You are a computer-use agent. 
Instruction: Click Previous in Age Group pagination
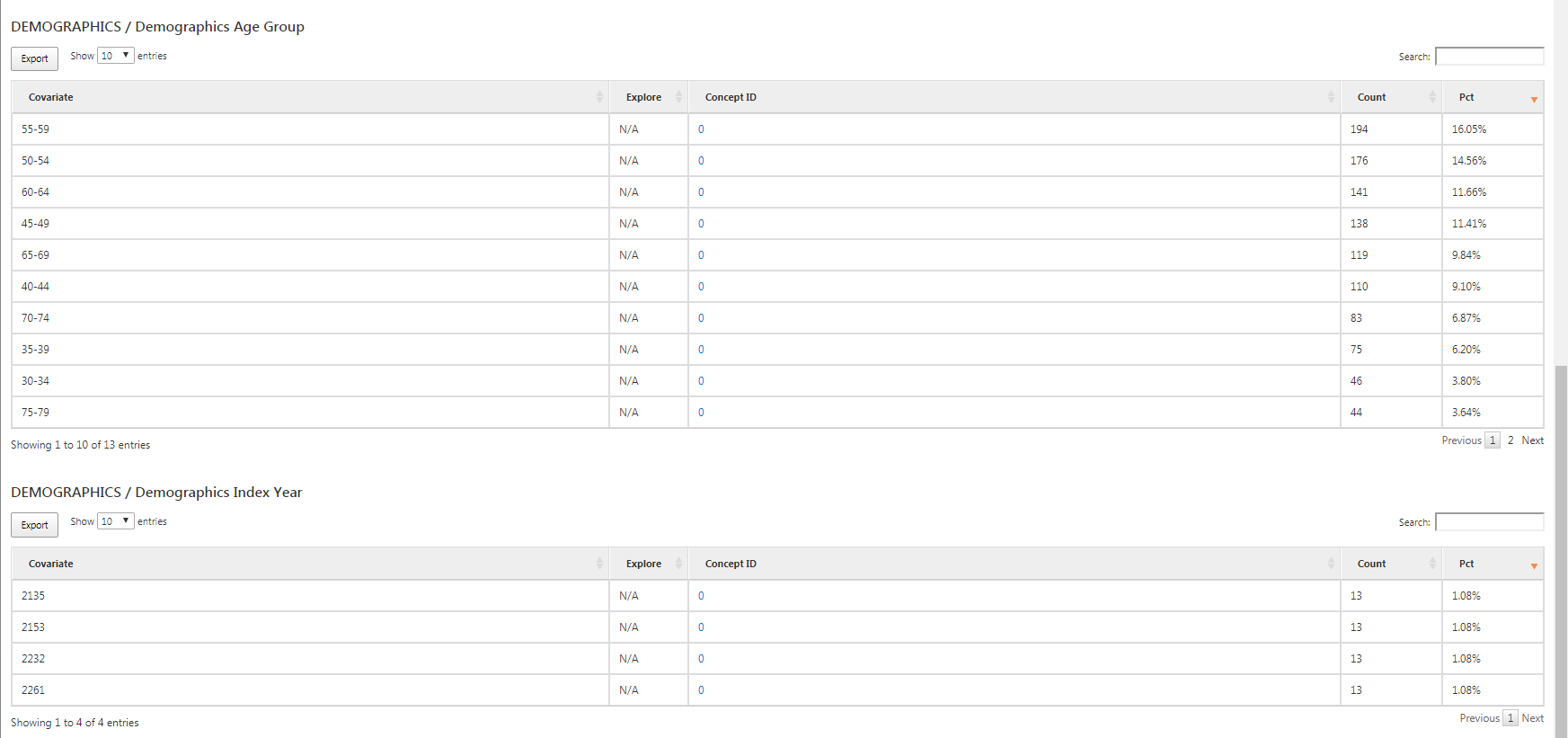pyautogui.click(x=1461, y=440)
